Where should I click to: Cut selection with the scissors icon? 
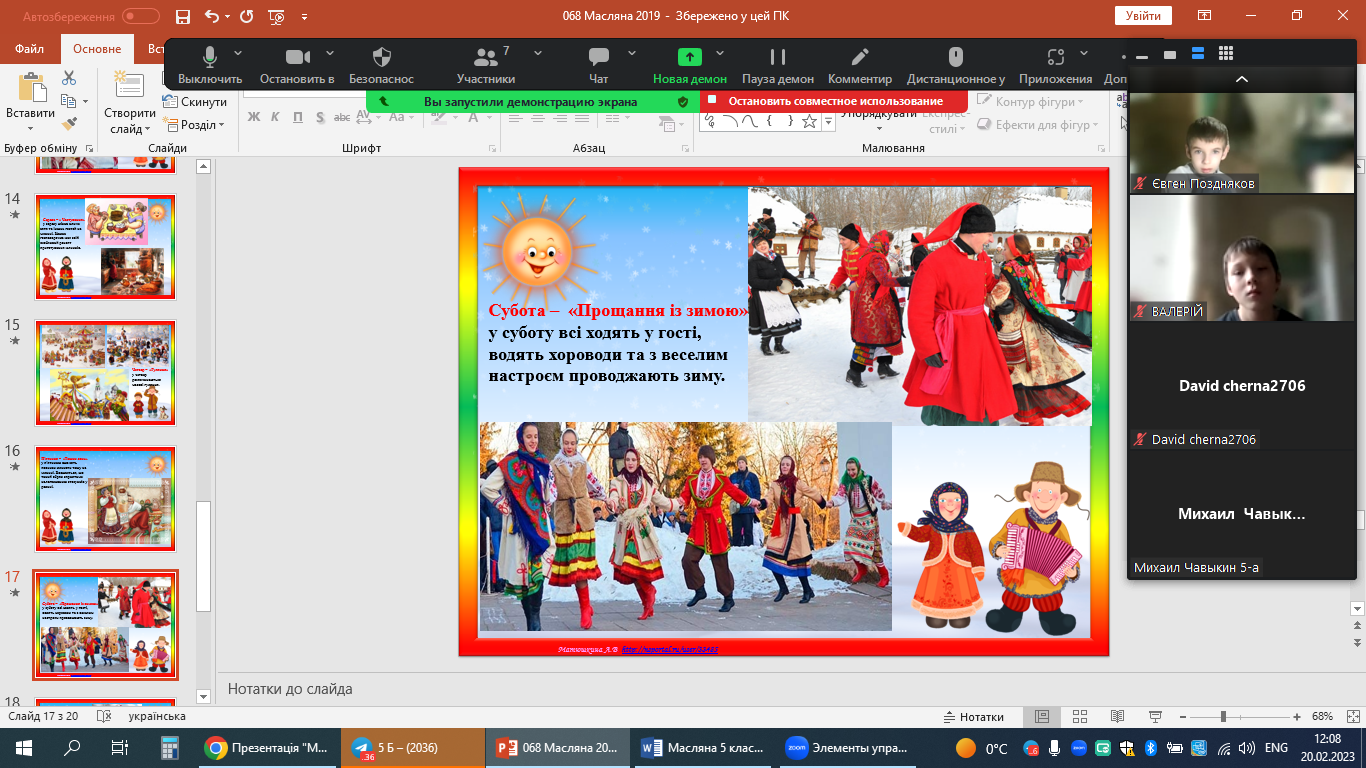click(x=69, y=78)
